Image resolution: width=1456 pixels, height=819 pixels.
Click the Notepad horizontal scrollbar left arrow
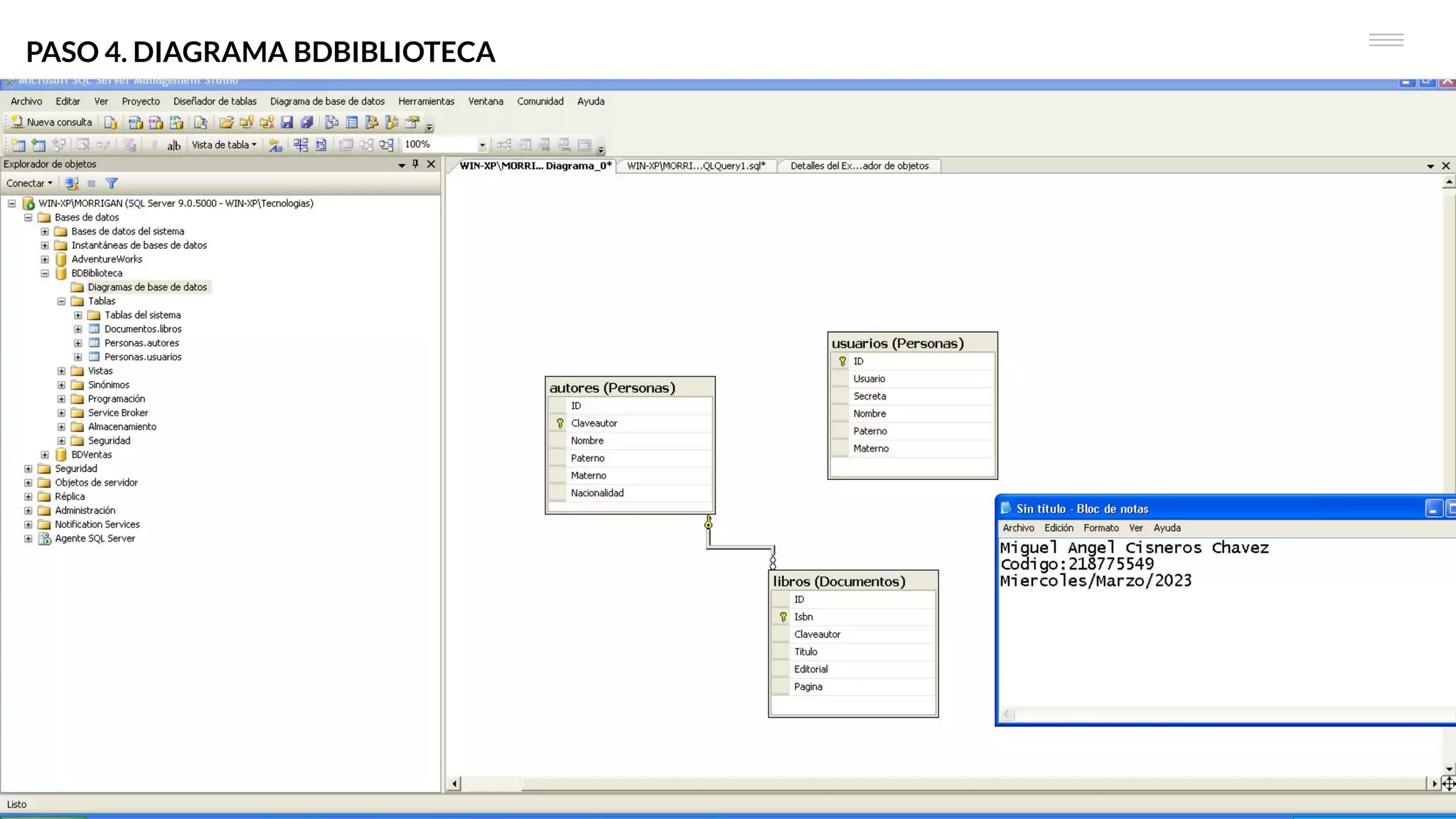point(1007,714)
